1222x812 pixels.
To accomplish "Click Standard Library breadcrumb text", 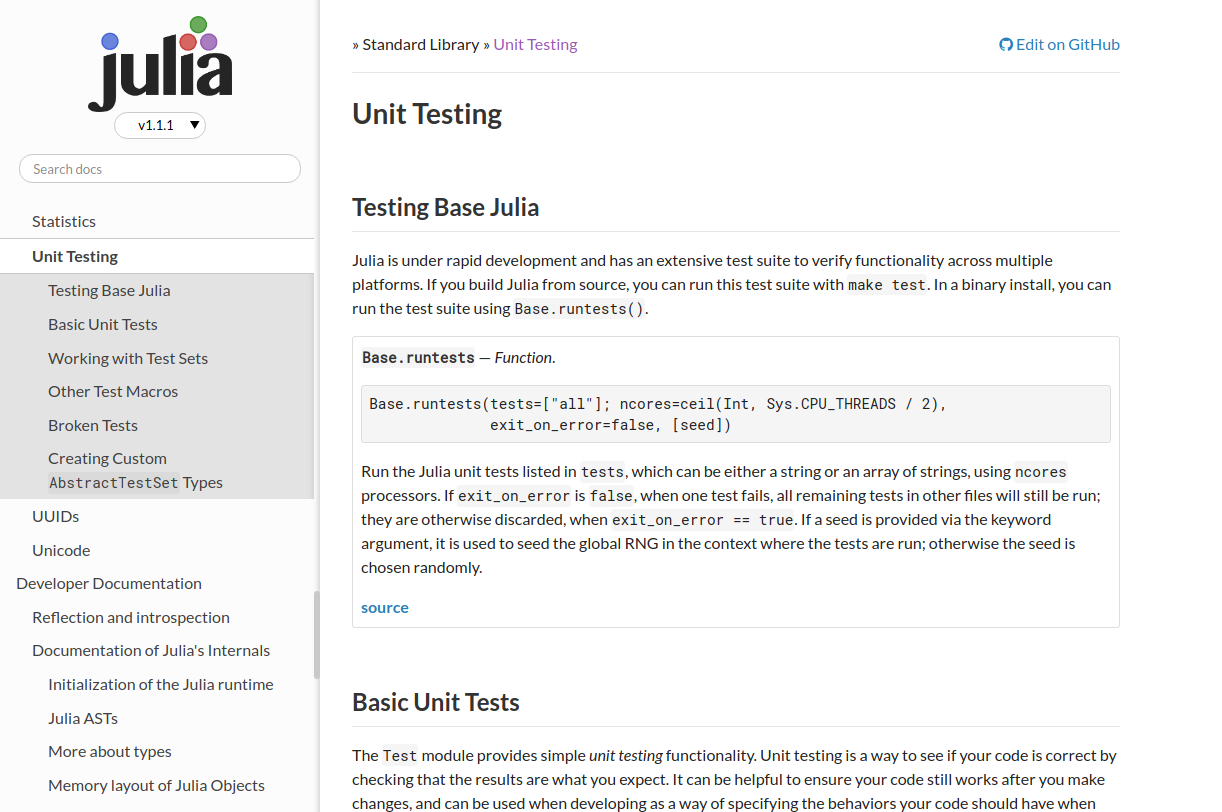I will [x=421, y=44].
